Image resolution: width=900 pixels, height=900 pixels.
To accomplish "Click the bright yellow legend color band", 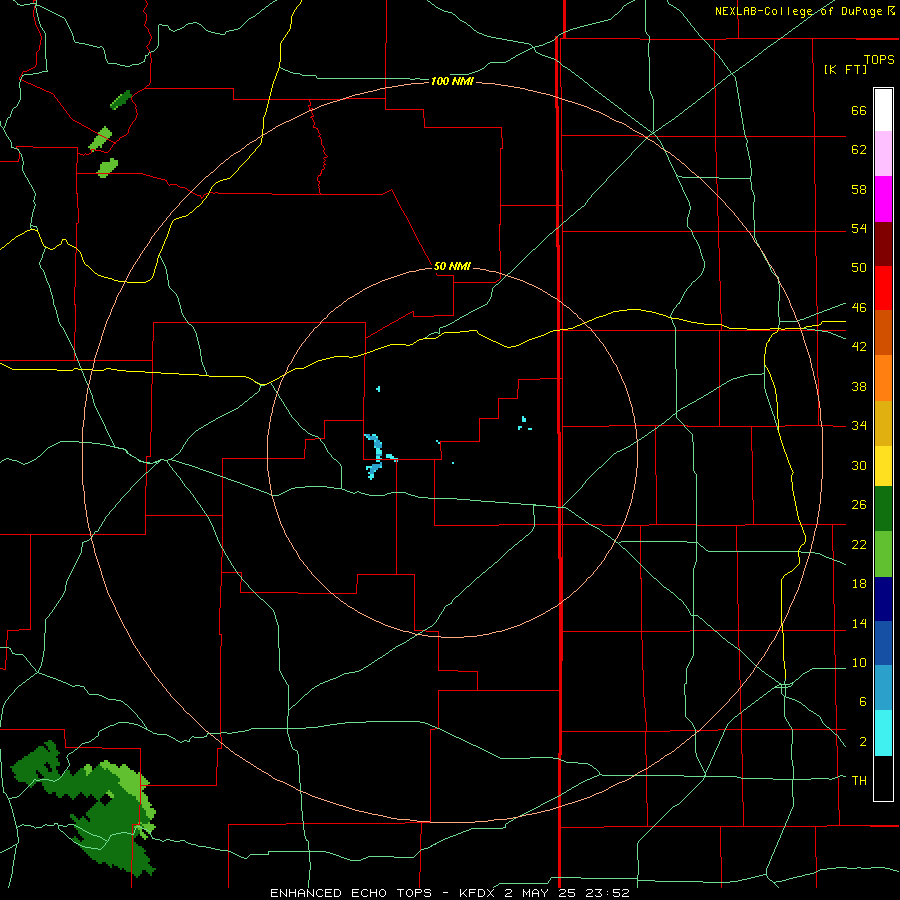I will pyautogui.click(x=883, y=466).
